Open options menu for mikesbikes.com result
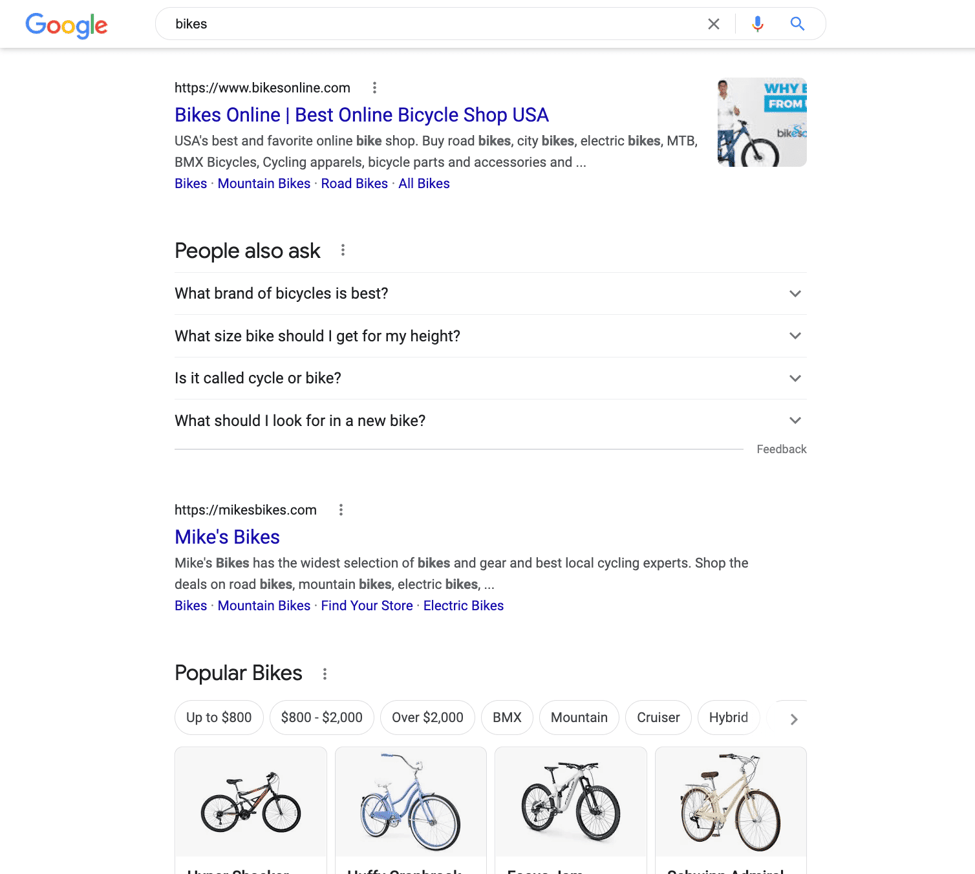975x874 pixels. [341, 510]
